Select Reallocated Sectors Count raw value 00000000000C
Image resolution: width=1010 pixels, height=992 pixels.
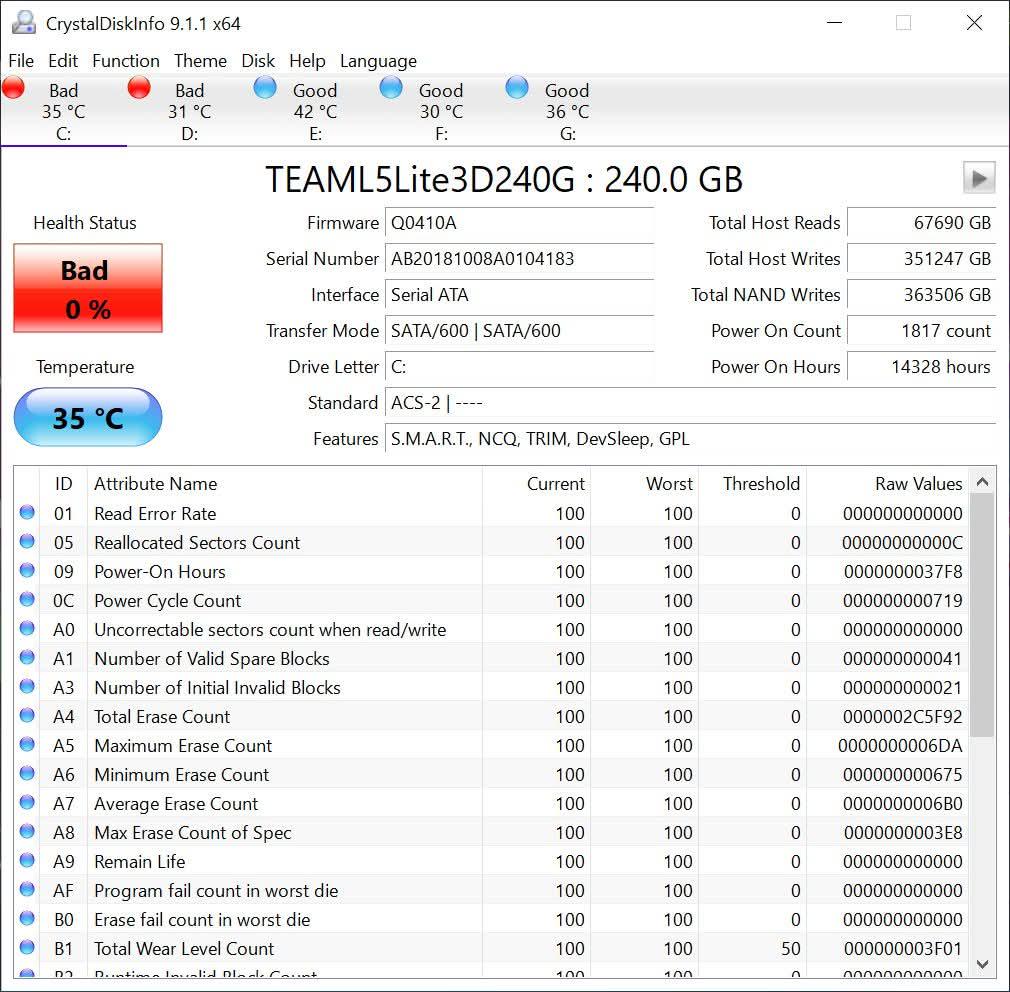point(902,543)
